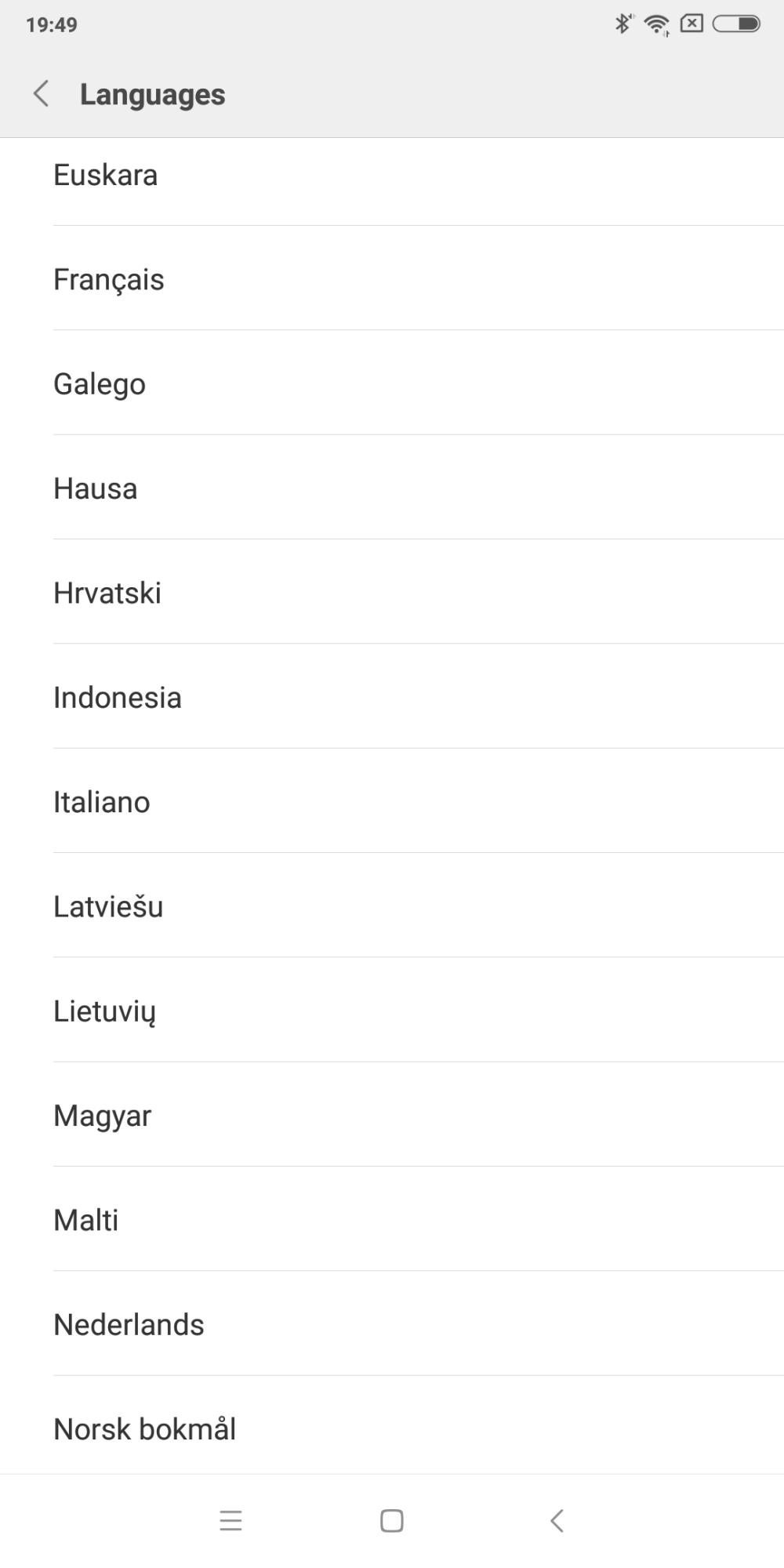The width and height of the screenshot is (784, 1568).
Task: Tap the battery indicator icon
Action: [736, 24]
